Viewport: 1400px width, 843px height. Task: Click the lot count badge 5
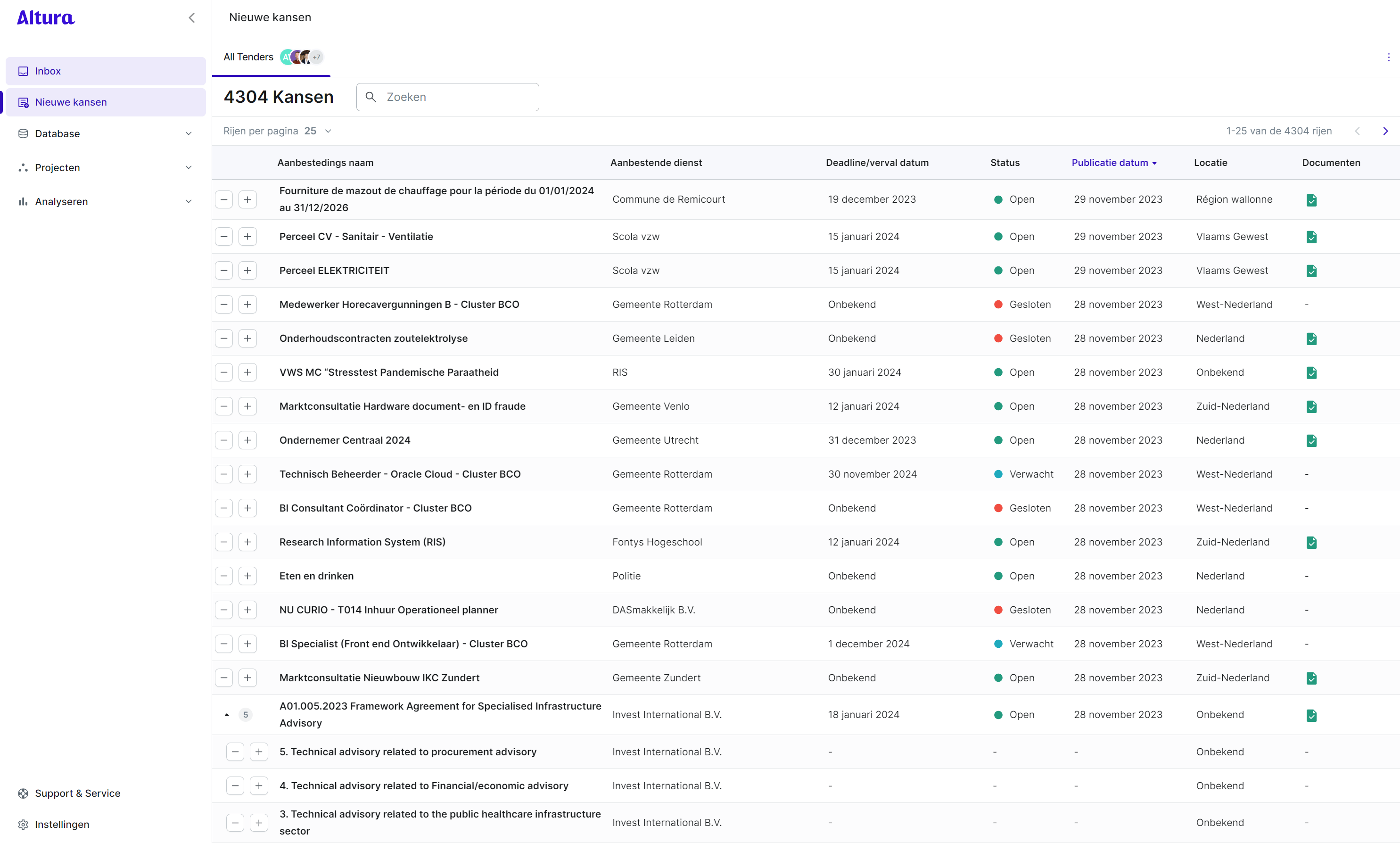[x=246, y=715]
